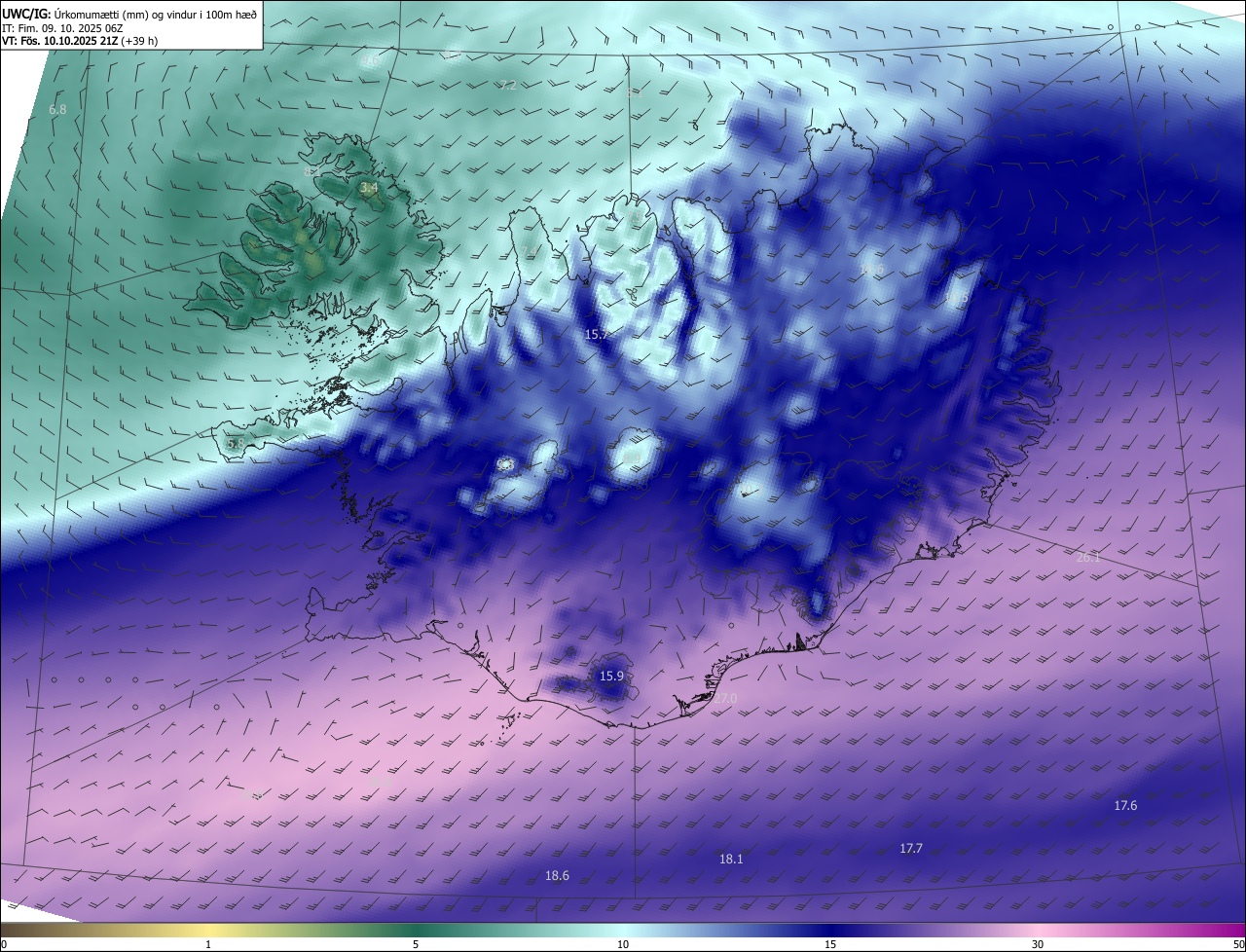The width and height of the screenshot is (1246, 952).
Task: Click the 15.9 value near the south coast
Action: coord(611,676)
